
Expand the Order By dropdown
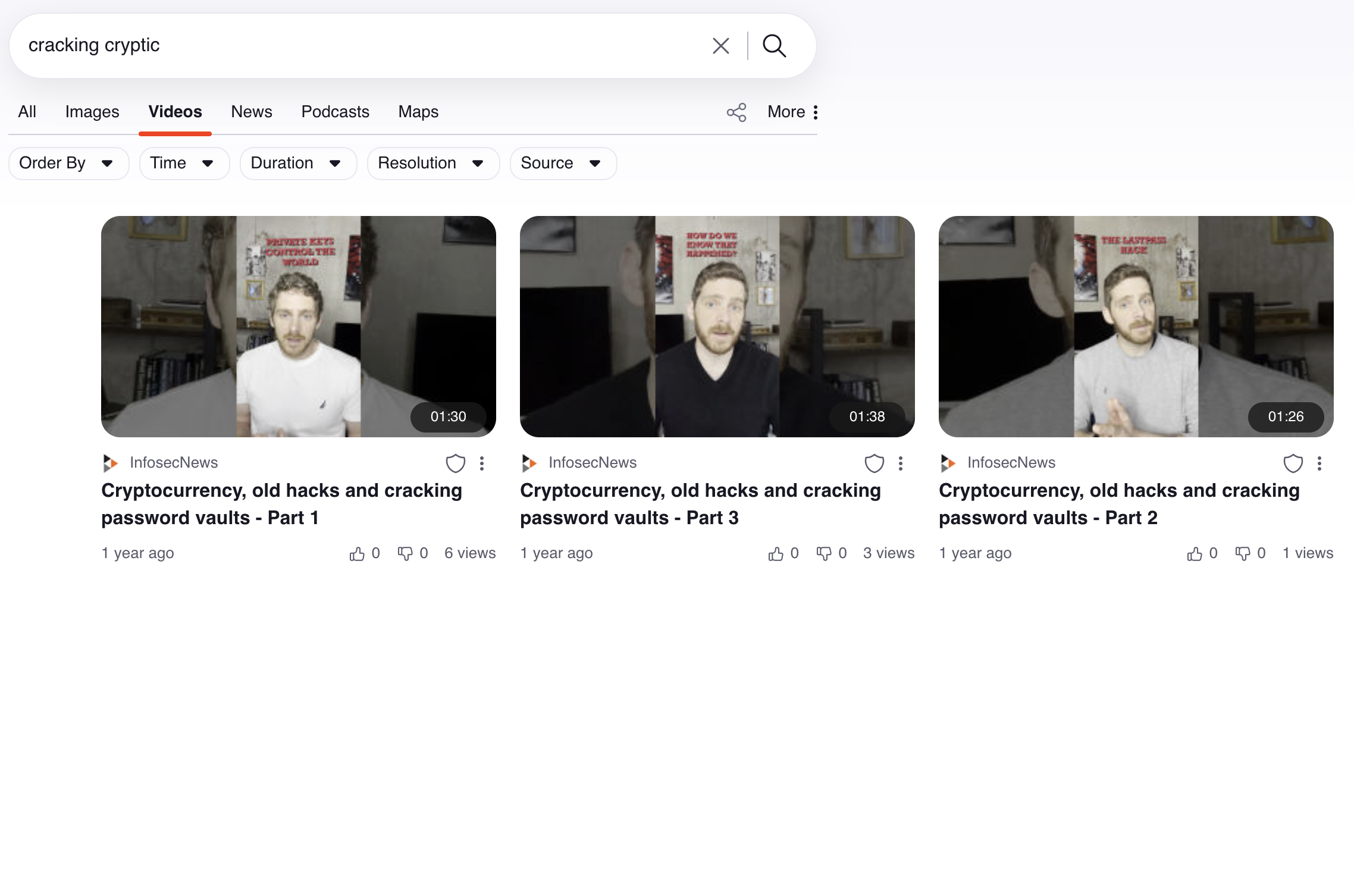pos(68,163)
